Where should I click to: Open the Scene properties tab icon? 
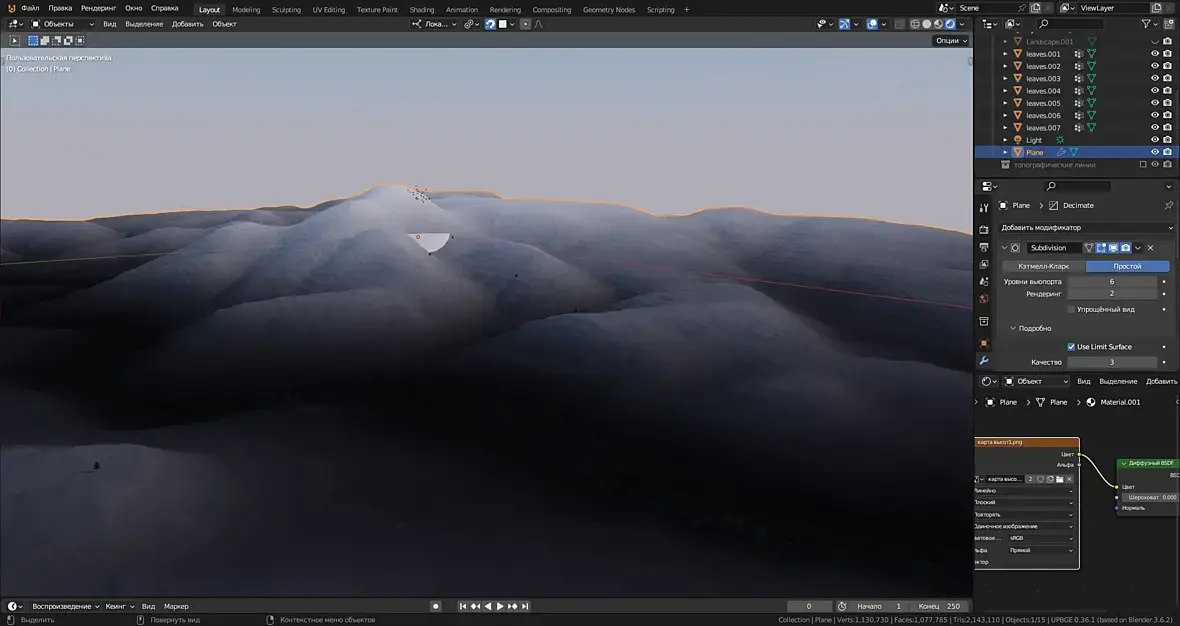coord(984,281)
